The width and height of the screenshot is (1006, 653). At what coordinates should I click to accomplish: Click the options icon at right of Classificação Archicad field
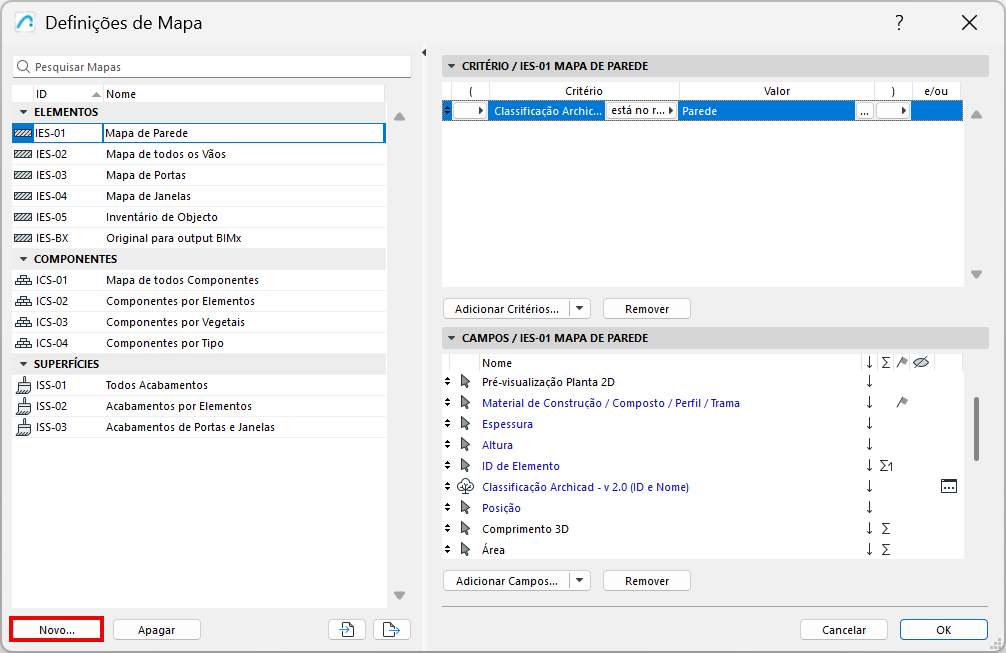tap(949, 487)
